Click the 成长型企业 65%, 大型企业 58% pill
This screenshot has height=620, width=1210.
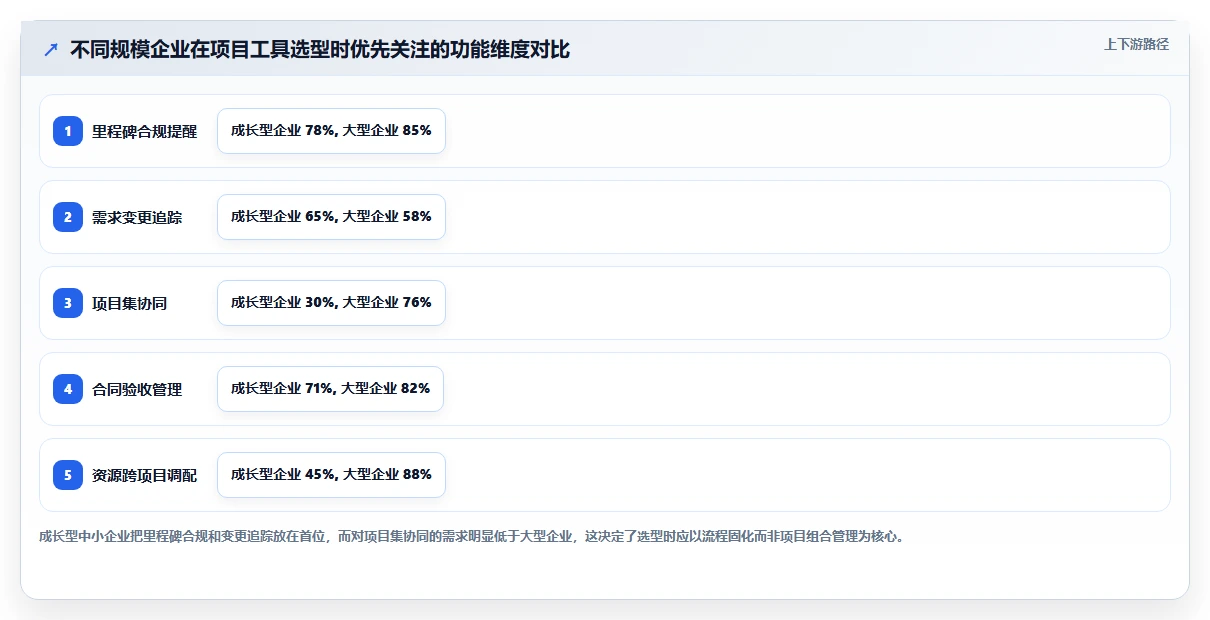[331, 217]
